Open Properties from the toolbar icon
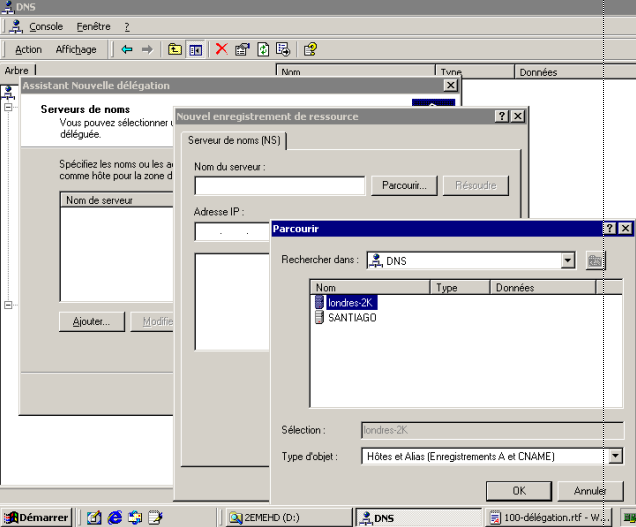636x527 pixels. click(242, 49)
